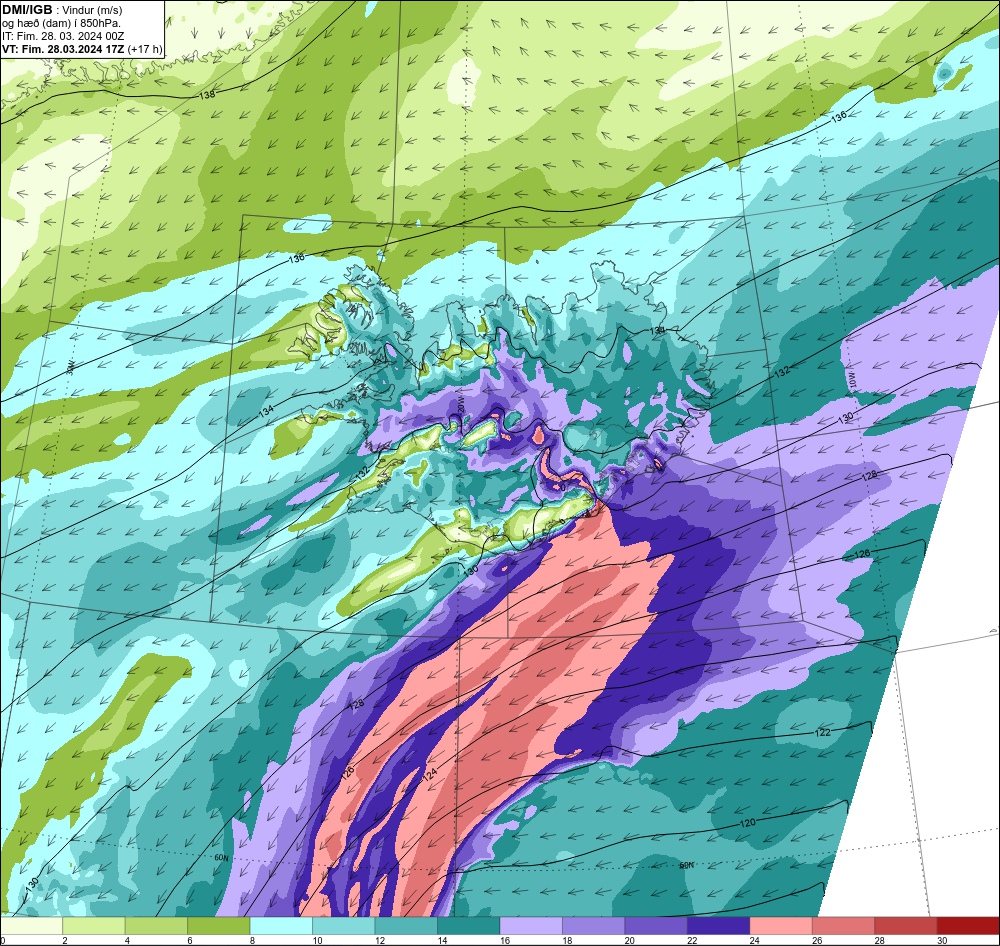Screen dimensions: 1000x946
Task: Select the legend swatch between 10 and 12
Action: (344, 926)
